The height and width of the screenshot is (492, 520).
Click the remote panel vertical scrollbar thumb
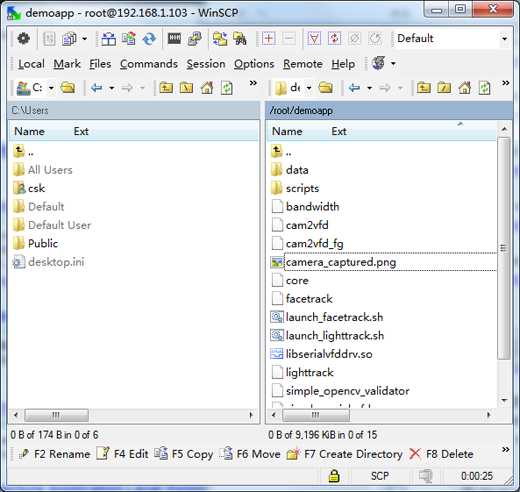(x=504, y=248)
